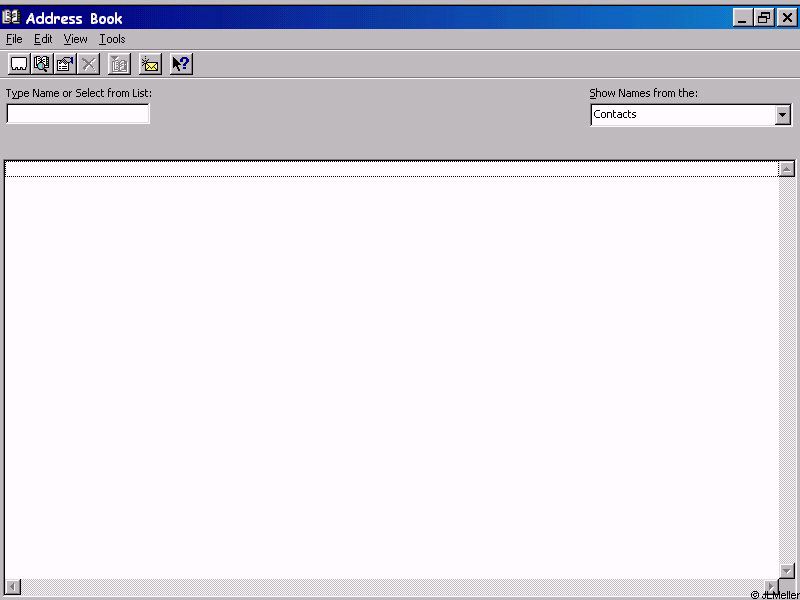Open Find Items with the magnifier icon
The height and width of the screenshot is (600, 800).
42,64
